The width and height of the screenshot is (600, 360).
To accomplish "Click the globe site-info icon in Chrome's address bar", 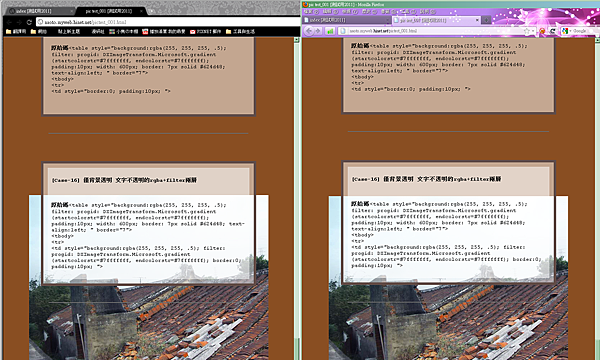I will [x=41, y=22].
